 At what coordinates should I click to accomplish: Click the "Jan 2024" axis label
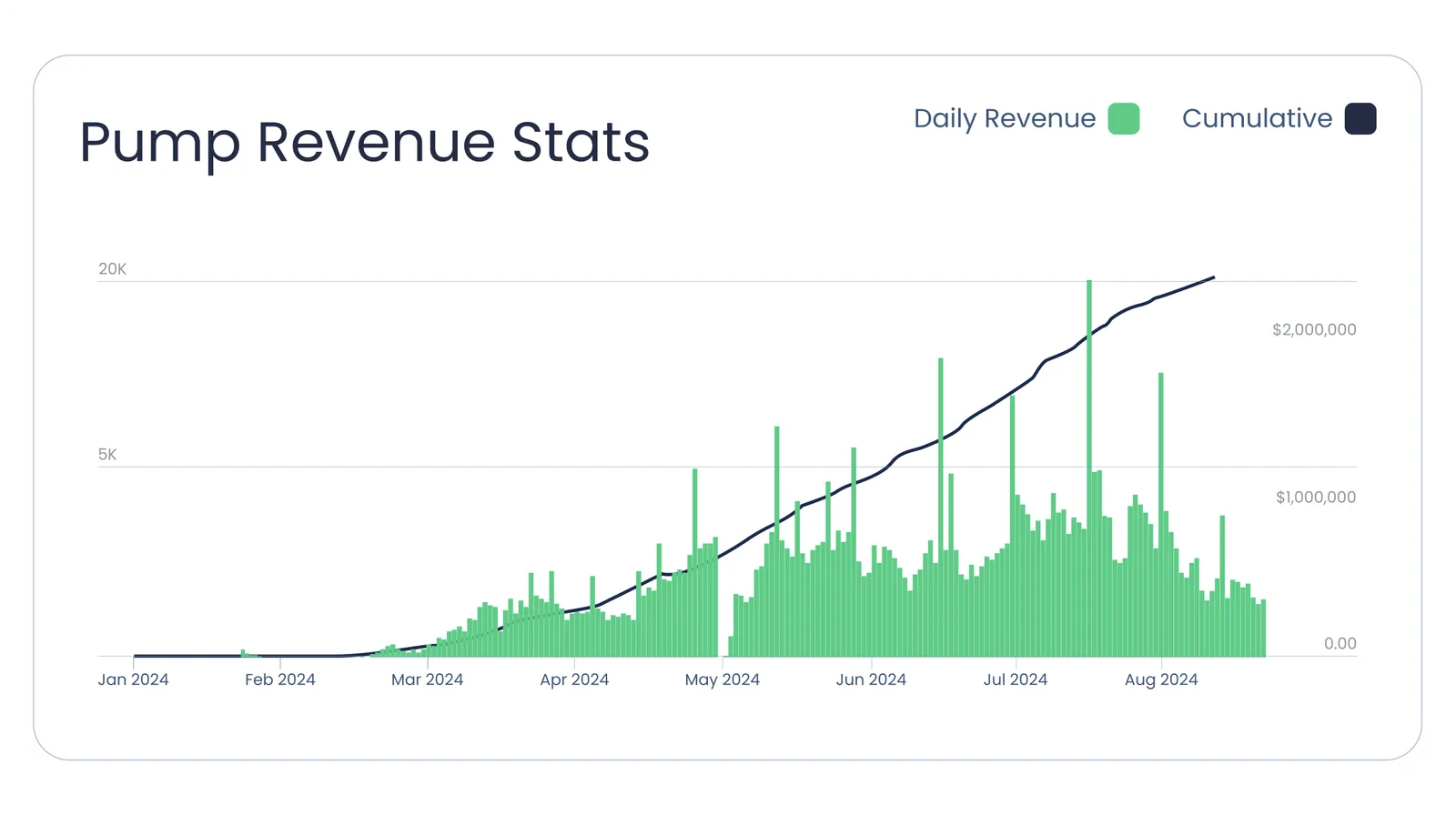tap(133, 679)
